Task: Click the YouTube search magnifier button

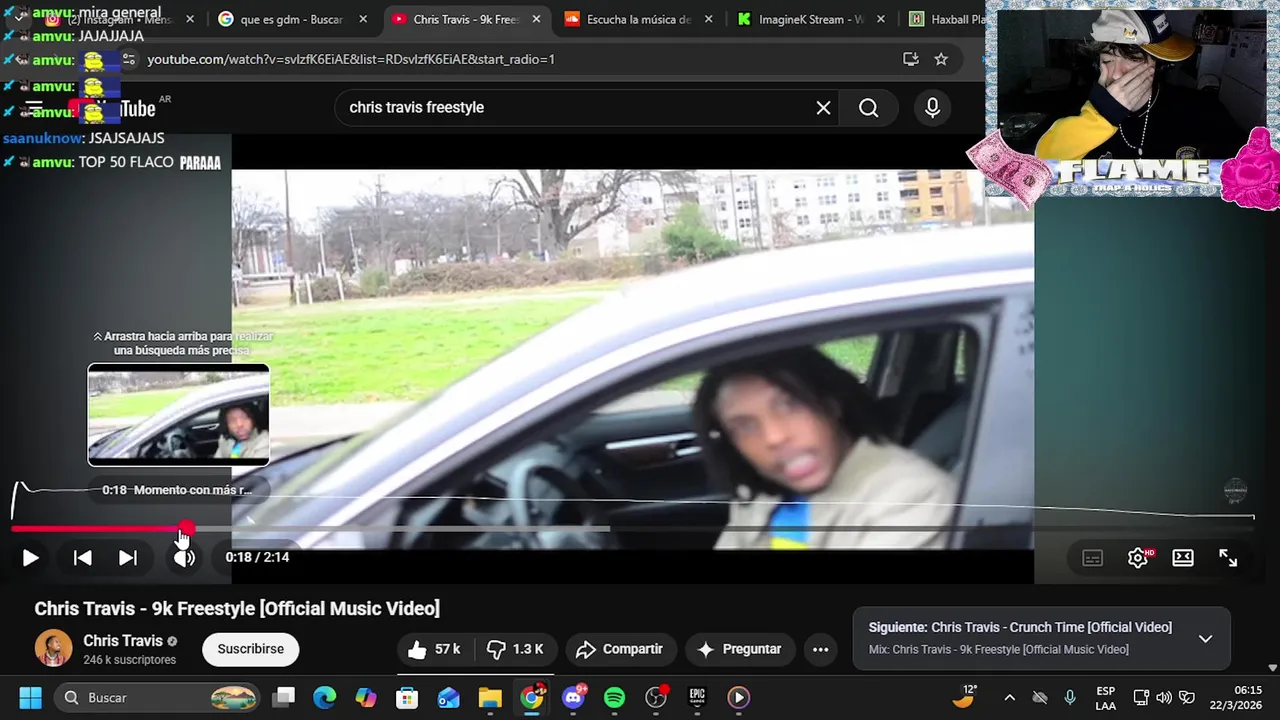Action: 868,108
